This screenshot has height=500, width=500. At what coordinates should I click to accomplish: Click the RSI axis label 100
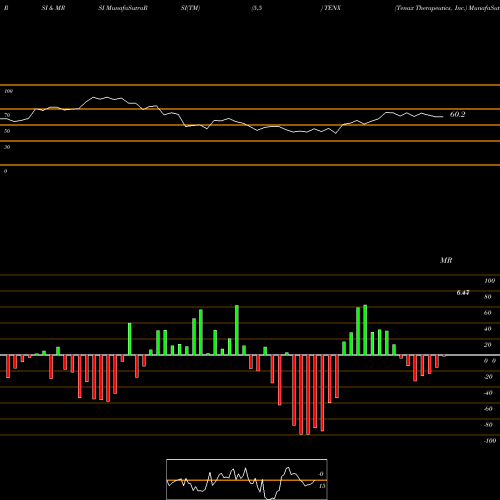(x=9, y=91)
